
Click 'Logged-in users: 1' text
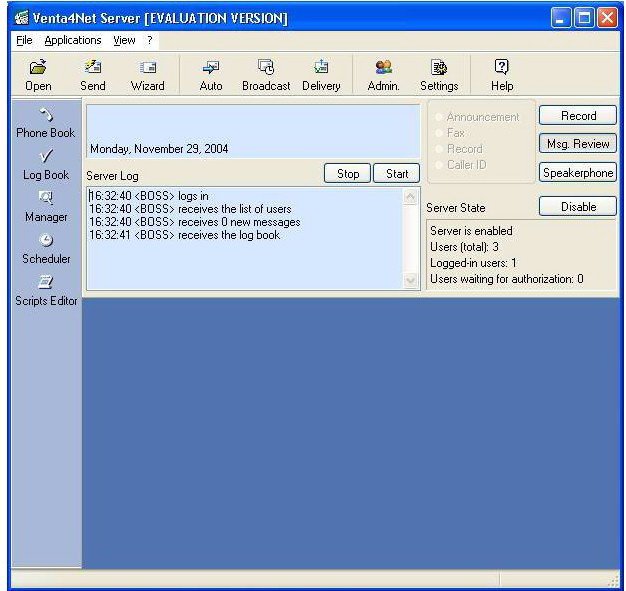point(473,263)
